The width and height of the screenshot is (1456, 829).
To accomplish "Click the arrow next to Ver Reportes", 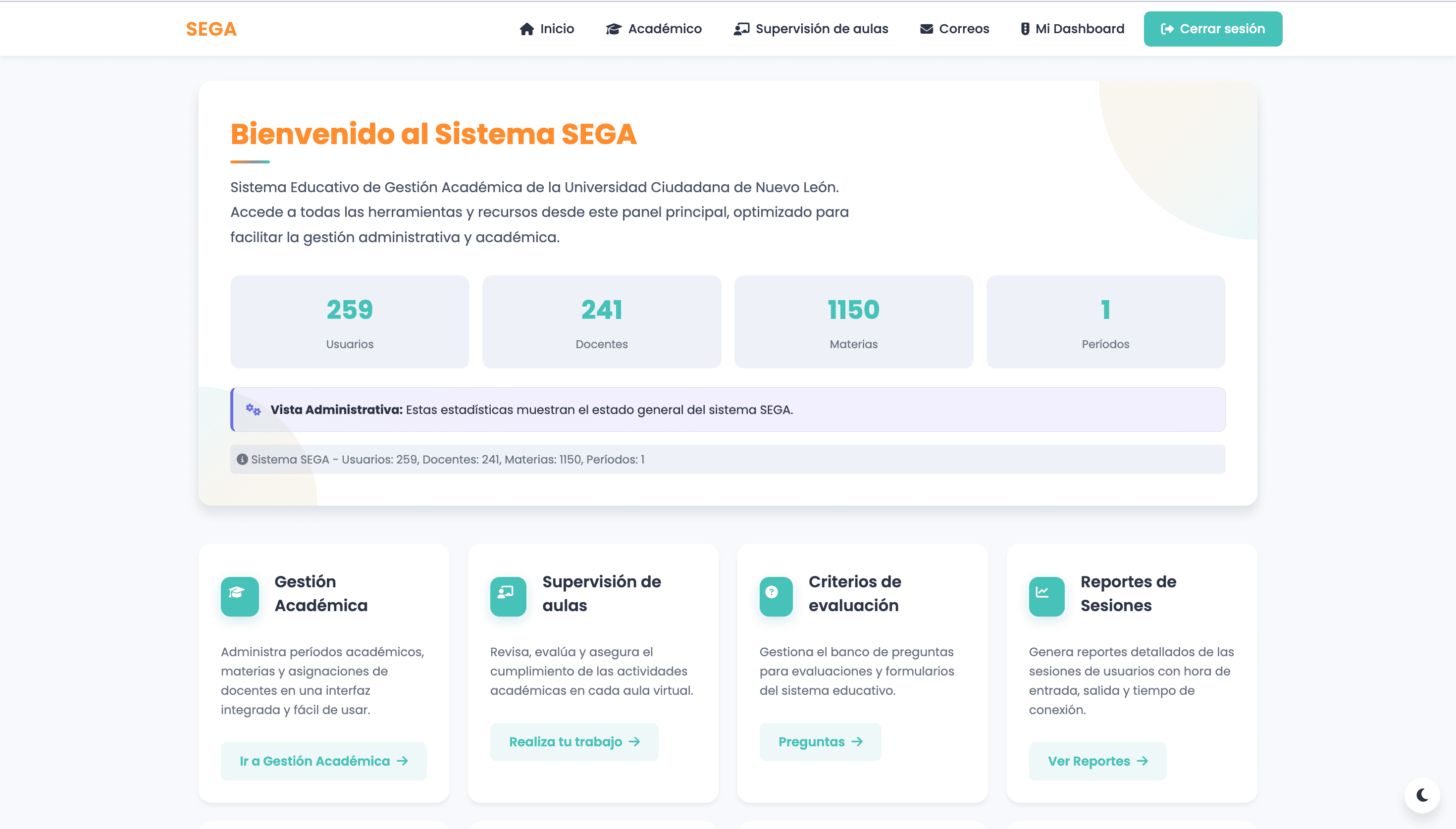I will [x=1142, y=761].
